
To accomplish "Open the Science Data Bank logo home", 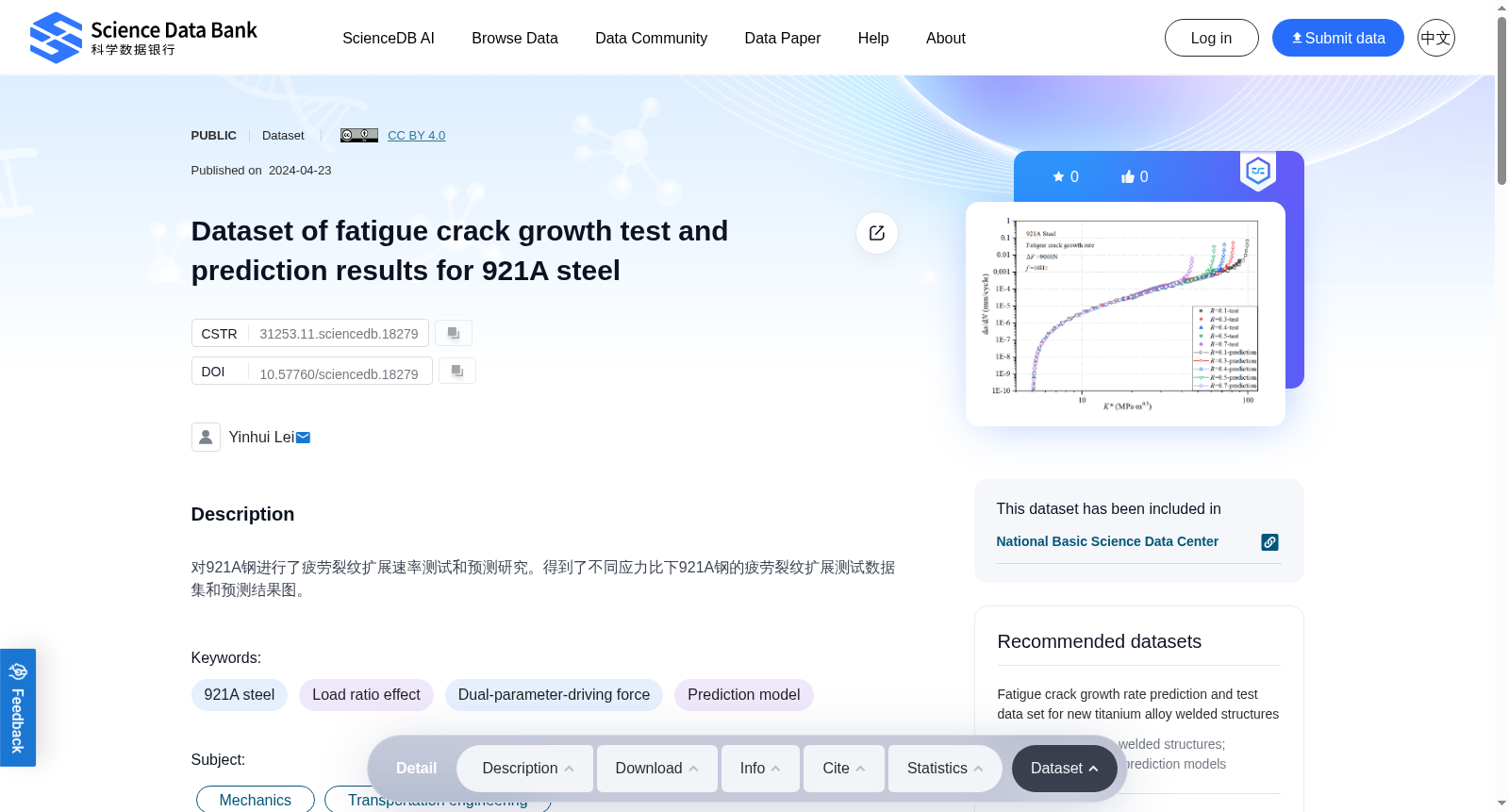I will 143,38.
